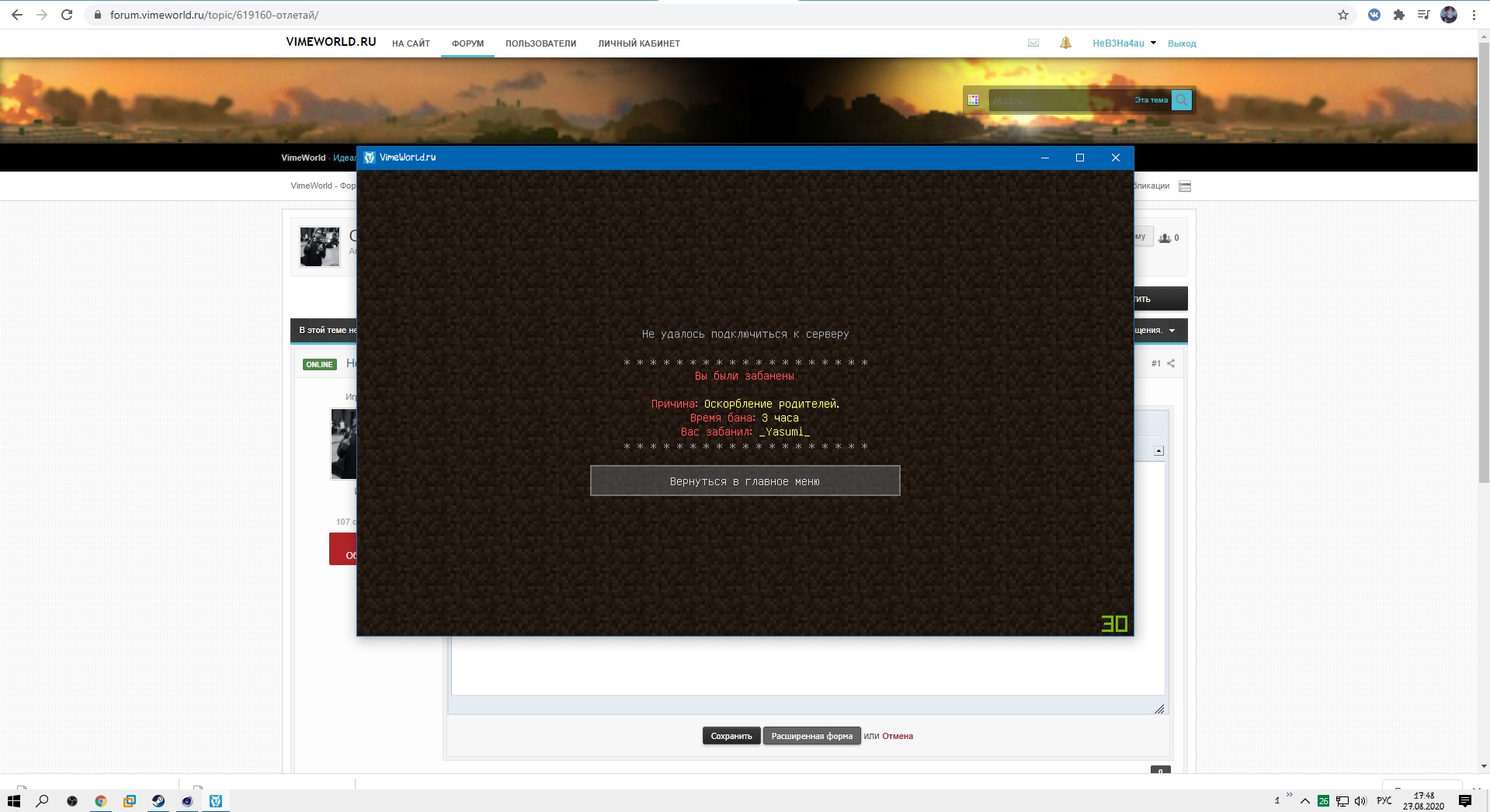Open the VirtualBox taskbar icon
This screenshot has height=812, width=1490.
pos(130,801)
